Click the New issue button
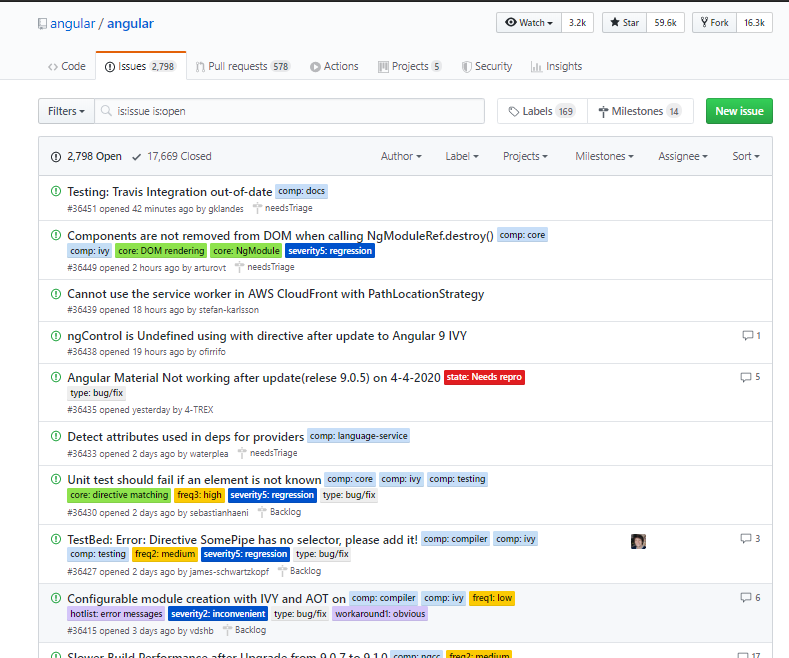 pos(739,111)
